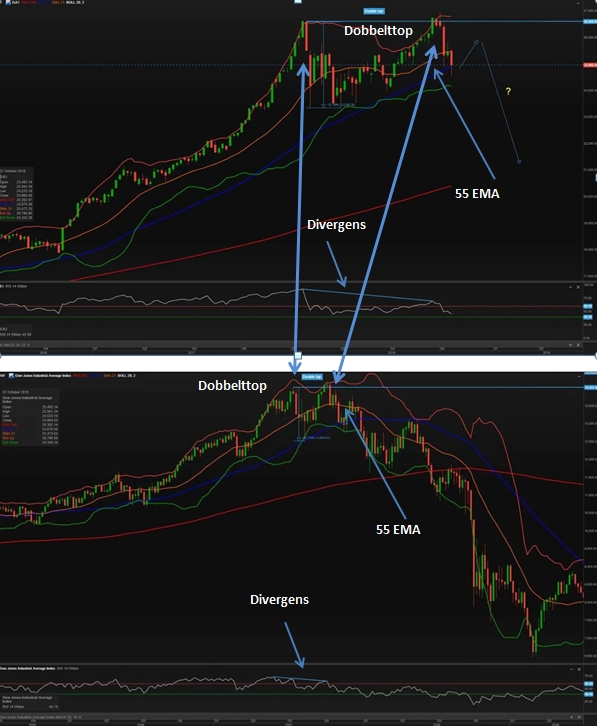The image size is (597, 726).
Task: Select the white divider handle between charts
Action: [298, 355]
